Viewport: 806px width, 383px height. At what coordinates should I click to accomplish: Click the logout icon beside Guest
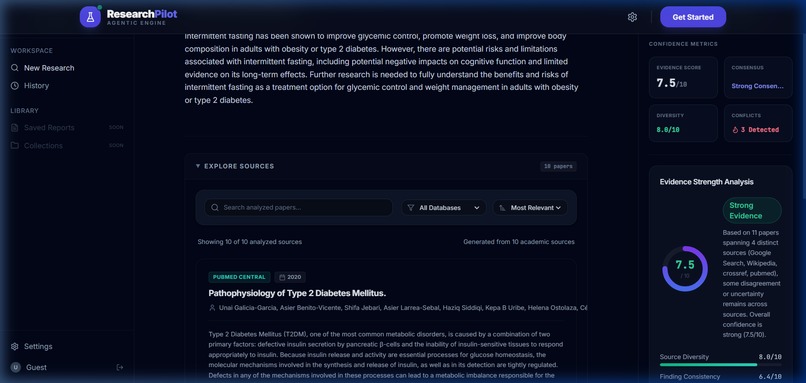pyautogui.click(x=120, y=368)
